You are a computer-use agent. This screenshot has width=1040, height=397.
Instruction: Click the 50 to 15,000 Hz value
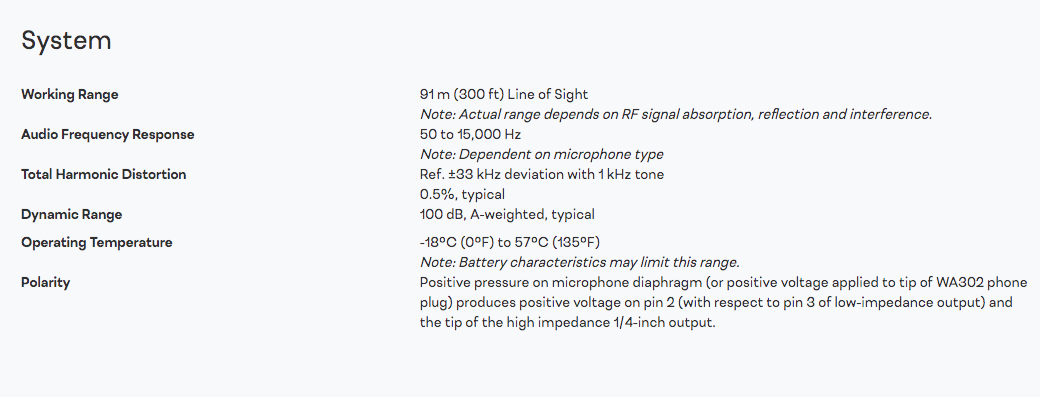pos(470,135)
